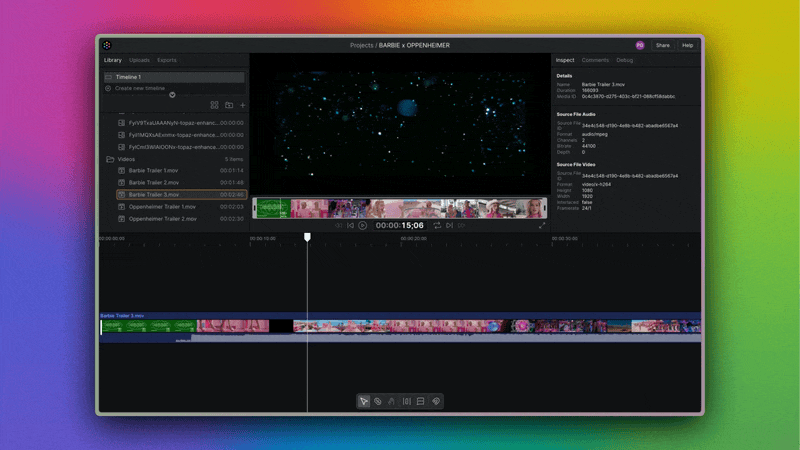Add new media with plus icon
The height and width of the screenshot is (450, 800).
243,105
